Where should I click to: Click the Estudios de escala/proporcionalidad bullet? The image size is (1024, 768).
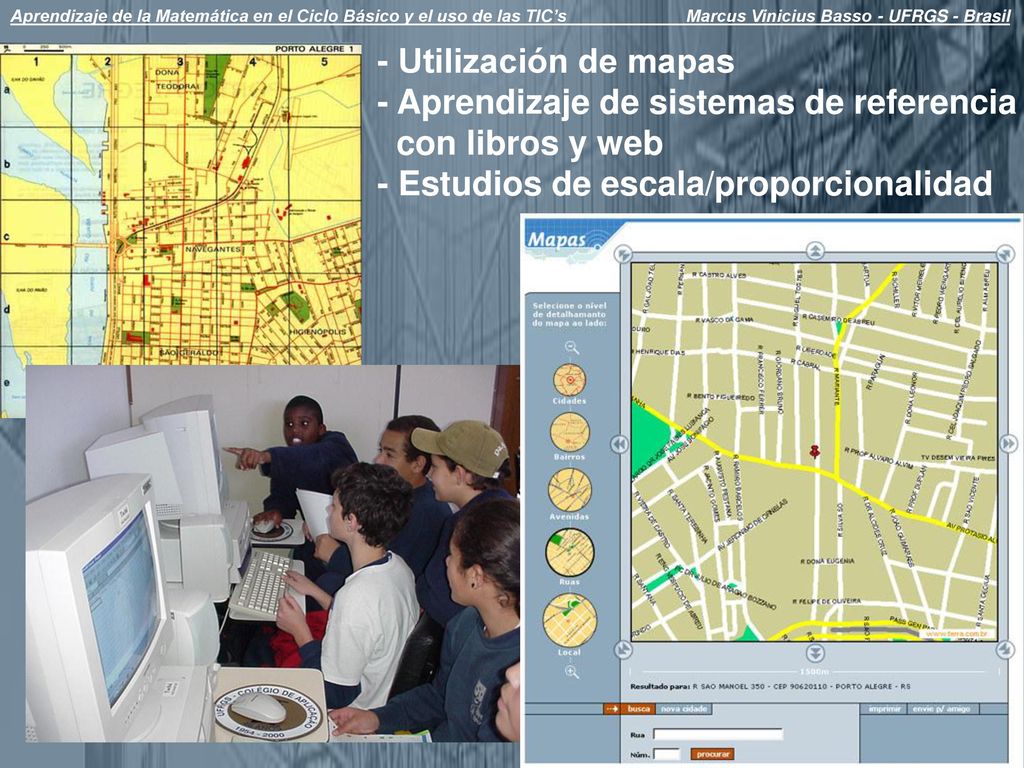[685, 183]
